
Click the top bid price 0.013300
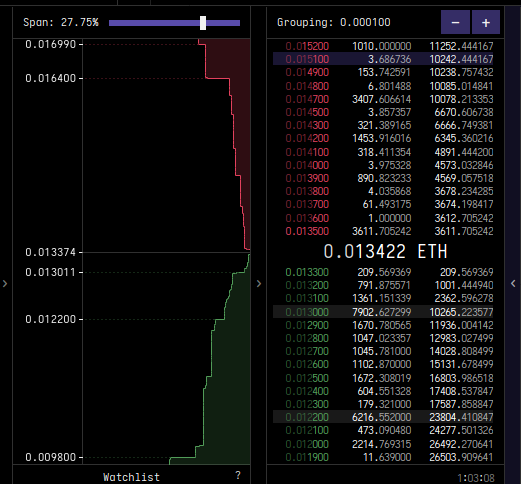307,272
